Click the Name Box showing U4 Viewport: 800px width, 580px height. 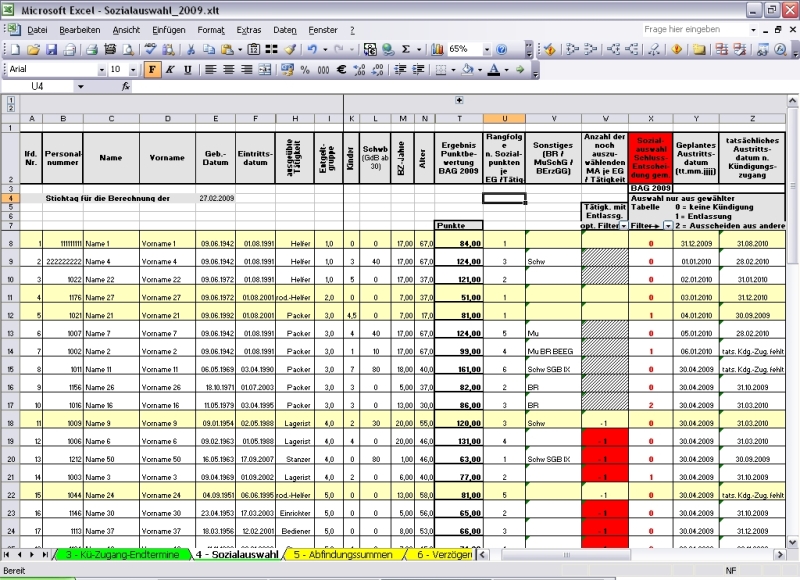point(37,87)
